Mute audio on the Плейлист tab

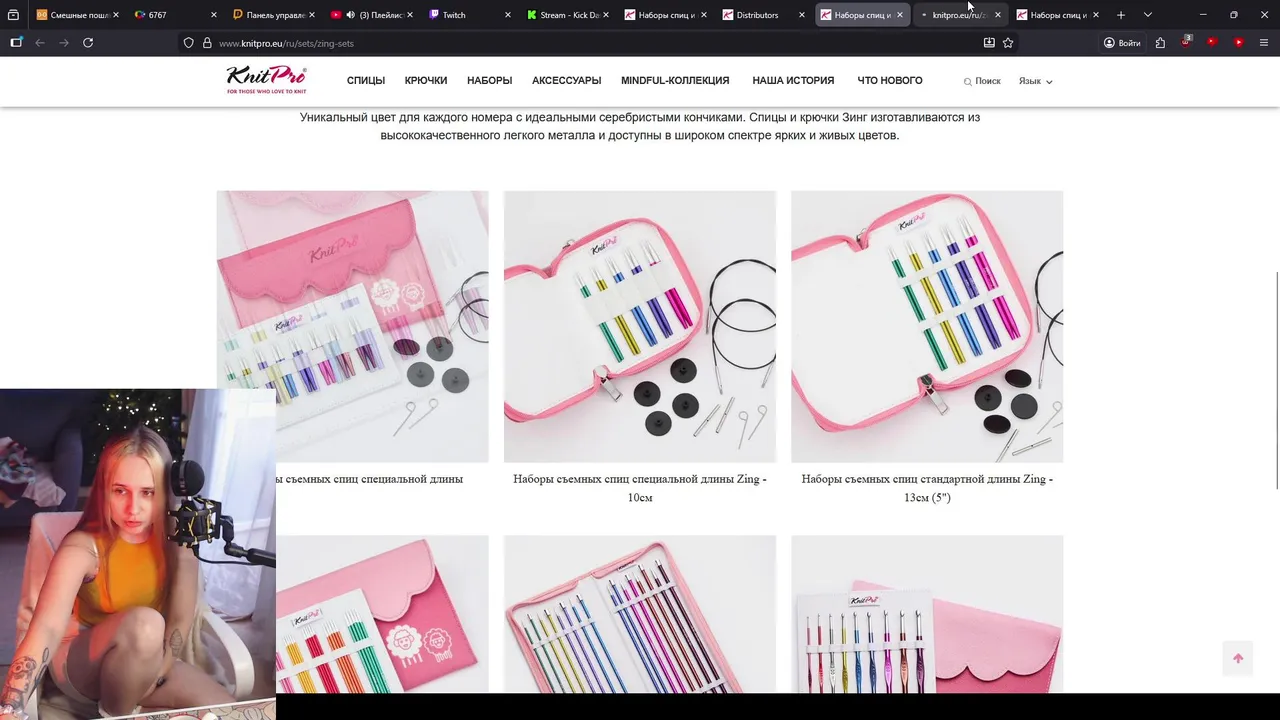pos(350,15)
